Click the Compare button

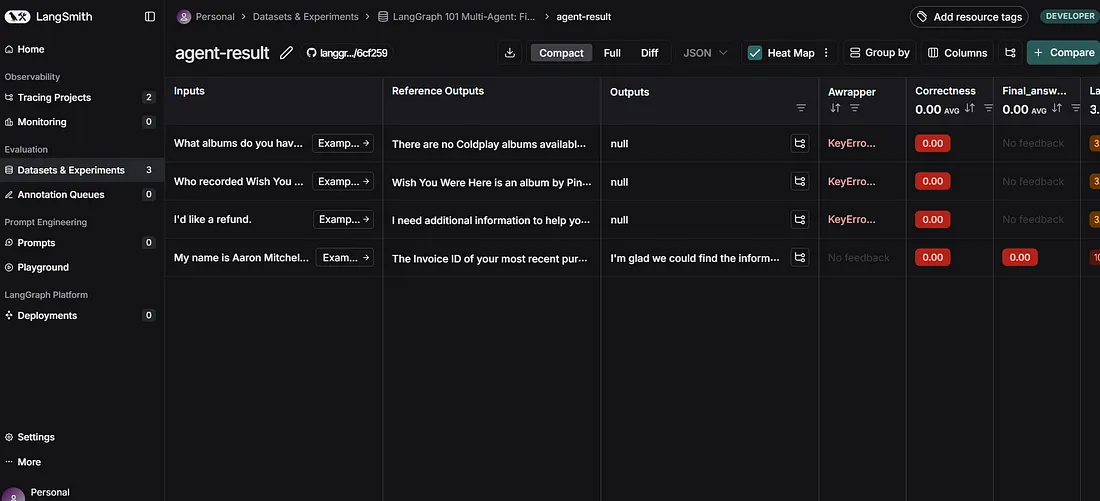point(1063,53)
